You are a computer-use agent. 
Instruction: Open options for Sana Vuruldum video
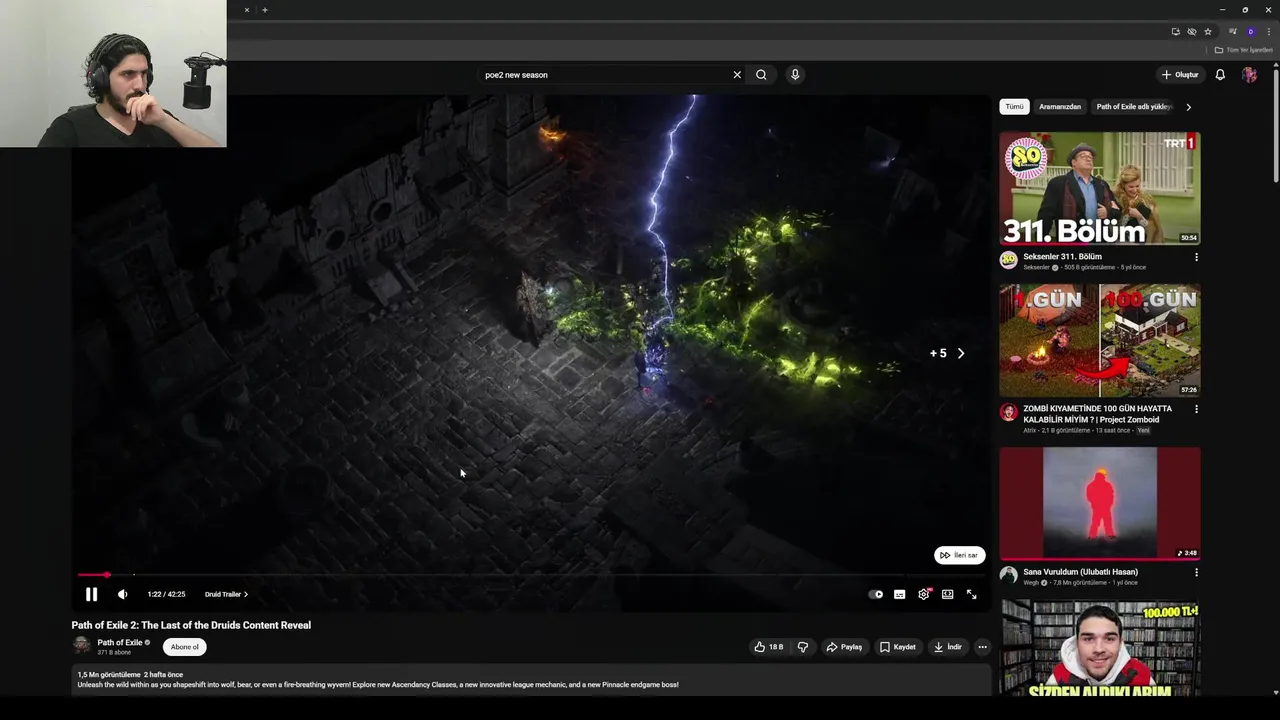(x=1196, y=573)
